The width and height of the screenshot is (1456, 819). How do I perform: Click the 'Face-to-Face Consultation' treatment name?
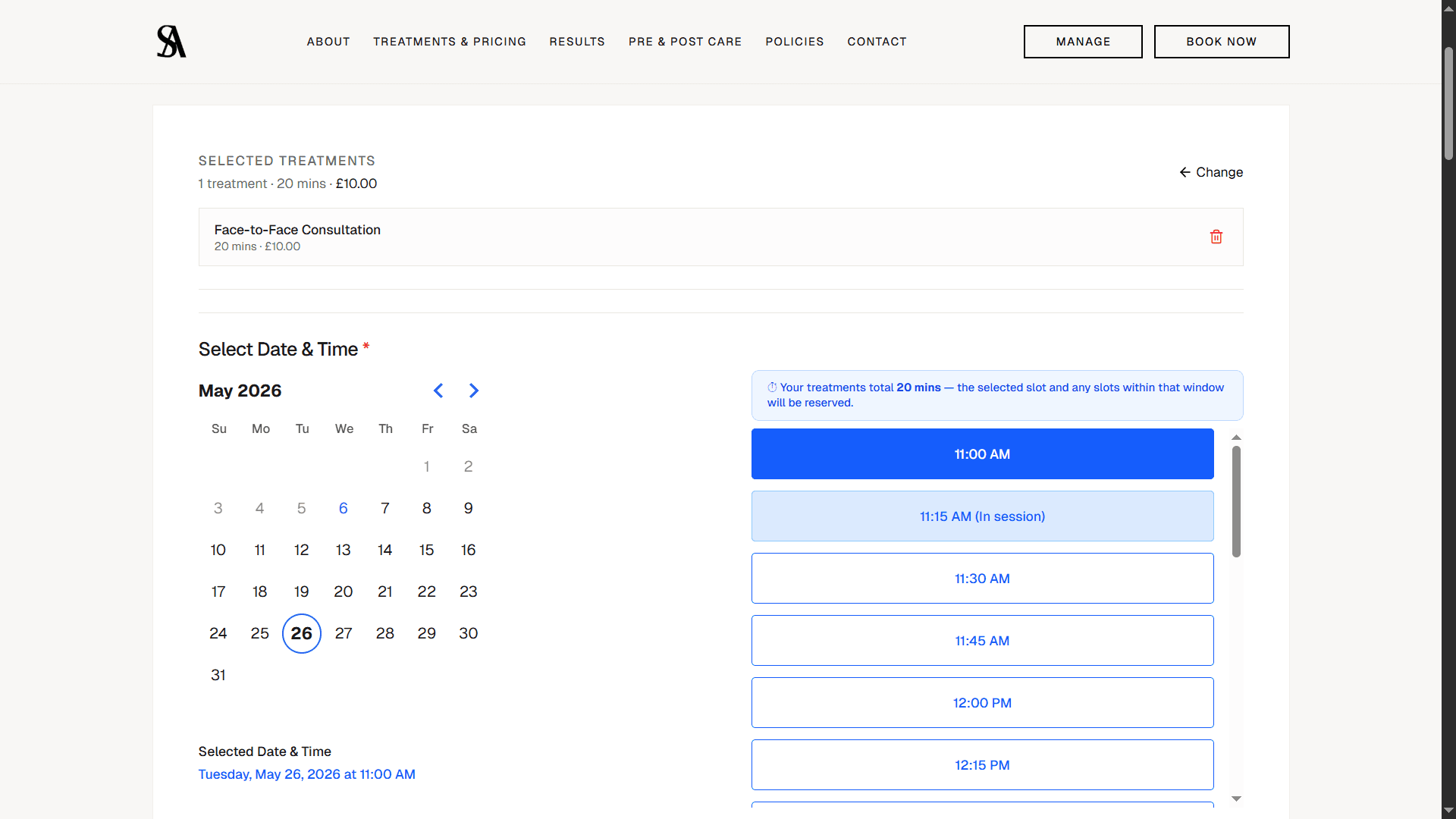297,230
